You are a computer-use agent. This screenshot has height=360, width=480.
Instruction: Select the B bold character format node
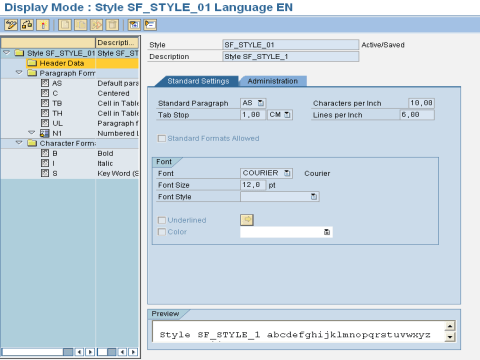(x=55, y=153)
